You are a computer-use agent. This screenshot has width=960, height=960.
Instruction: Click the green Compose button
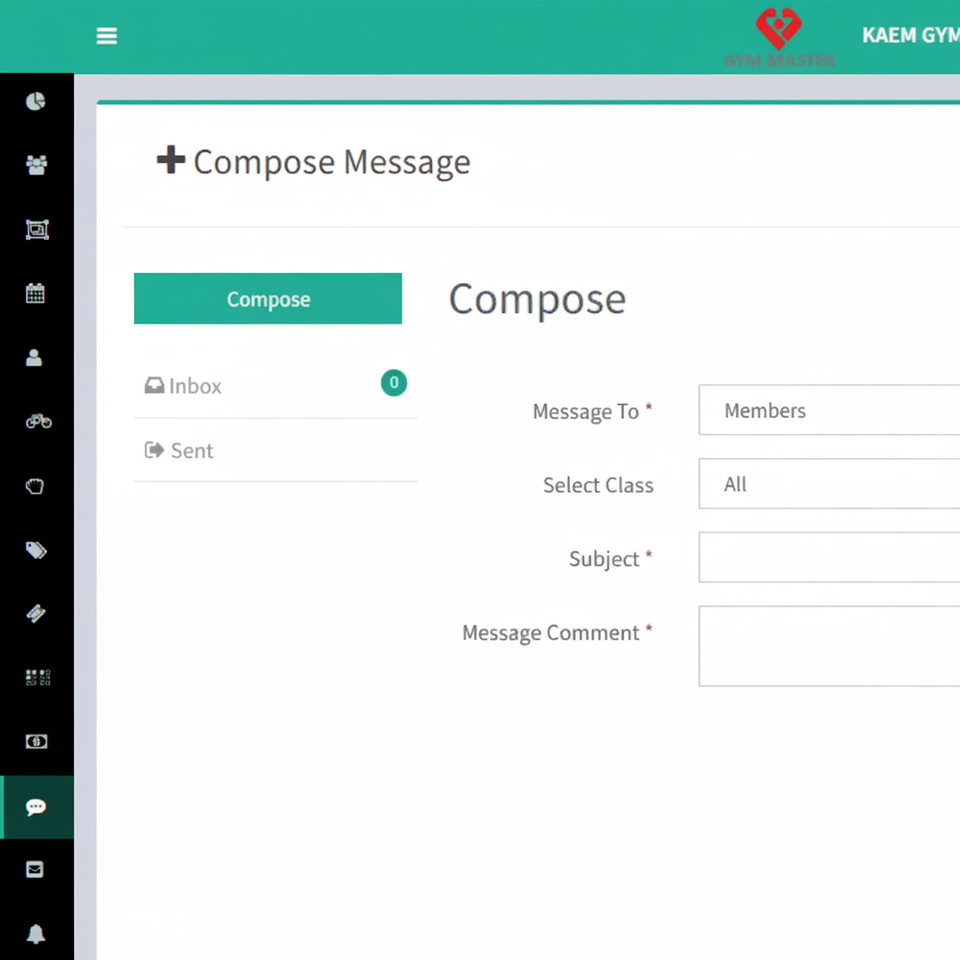coord(268,299)
